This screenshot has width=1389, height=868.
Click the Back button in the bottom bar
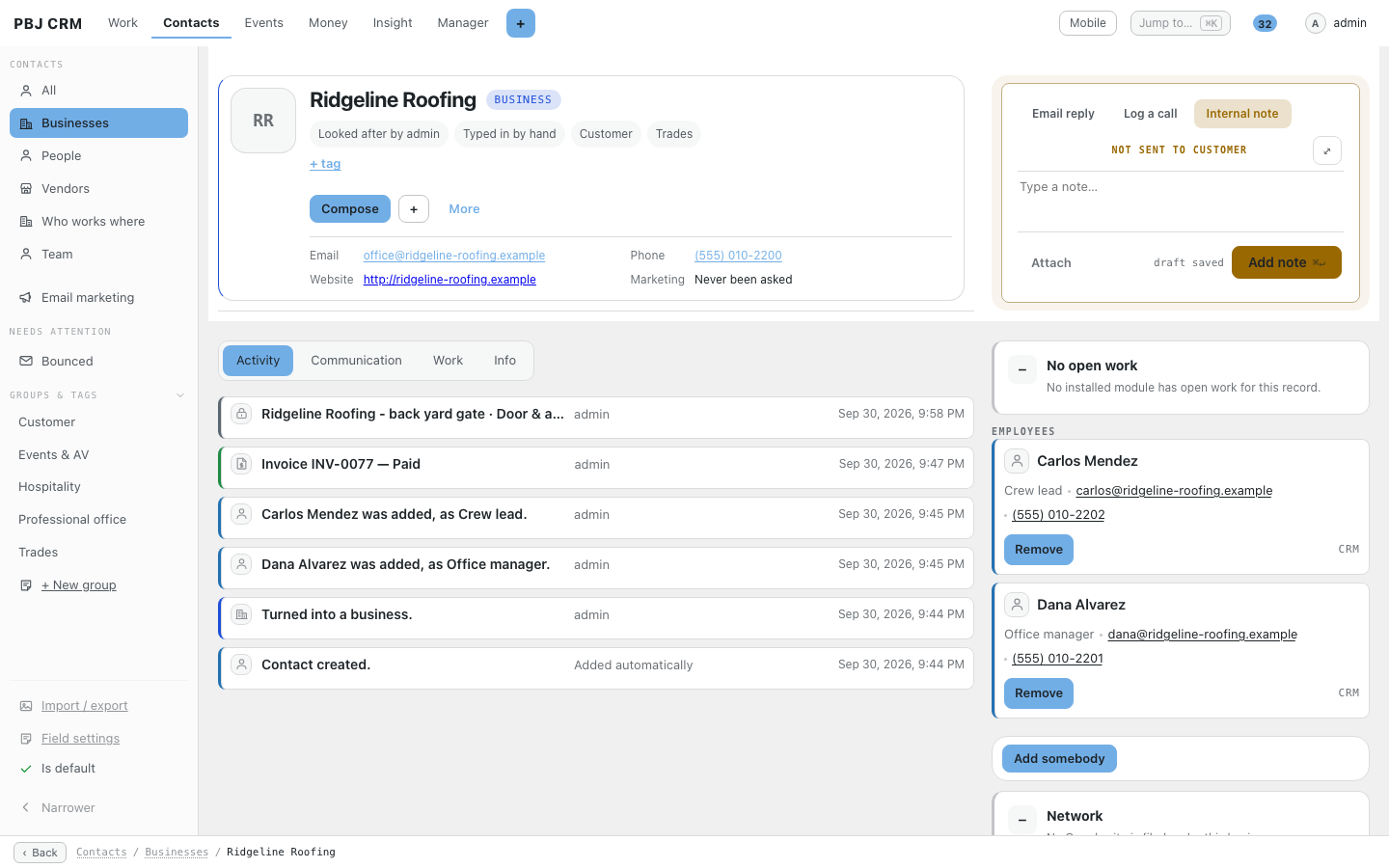tap(40, 853)
